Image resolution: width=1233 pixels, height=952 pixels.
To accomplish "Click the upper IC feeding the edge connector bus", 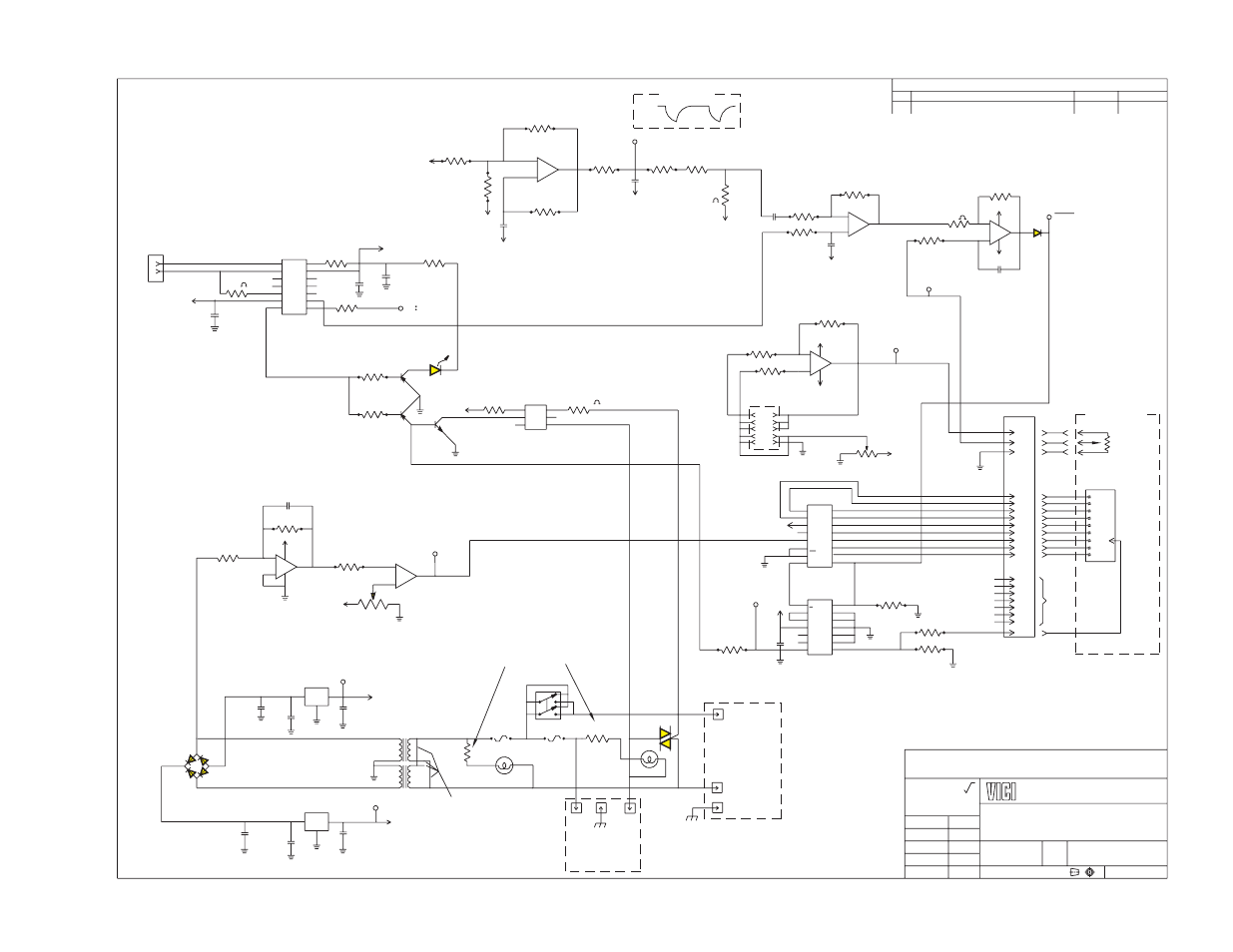I will (819, 535).
